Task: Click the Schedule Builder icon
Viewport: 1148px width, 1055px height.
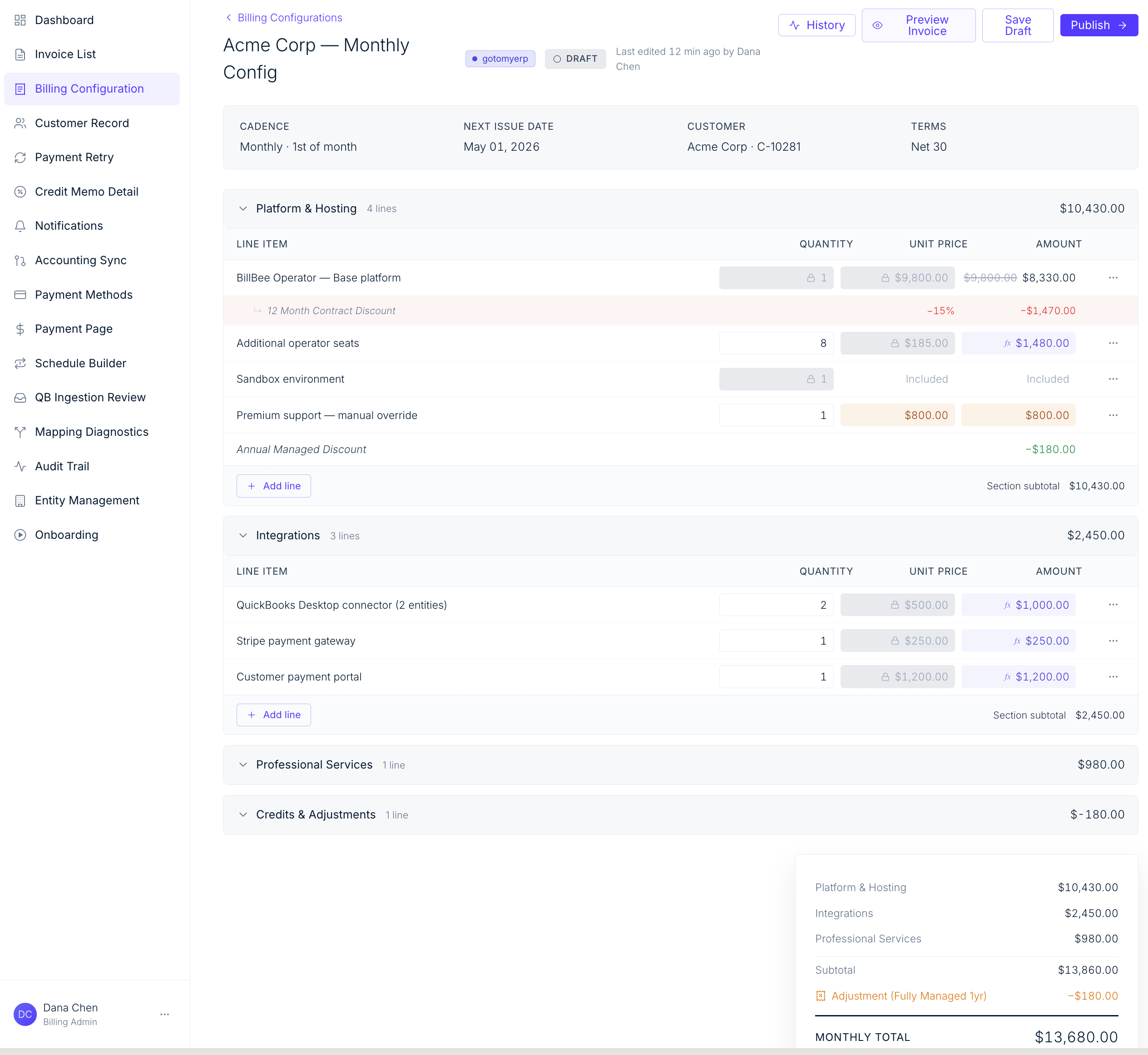Action: (x=20, y=363)
